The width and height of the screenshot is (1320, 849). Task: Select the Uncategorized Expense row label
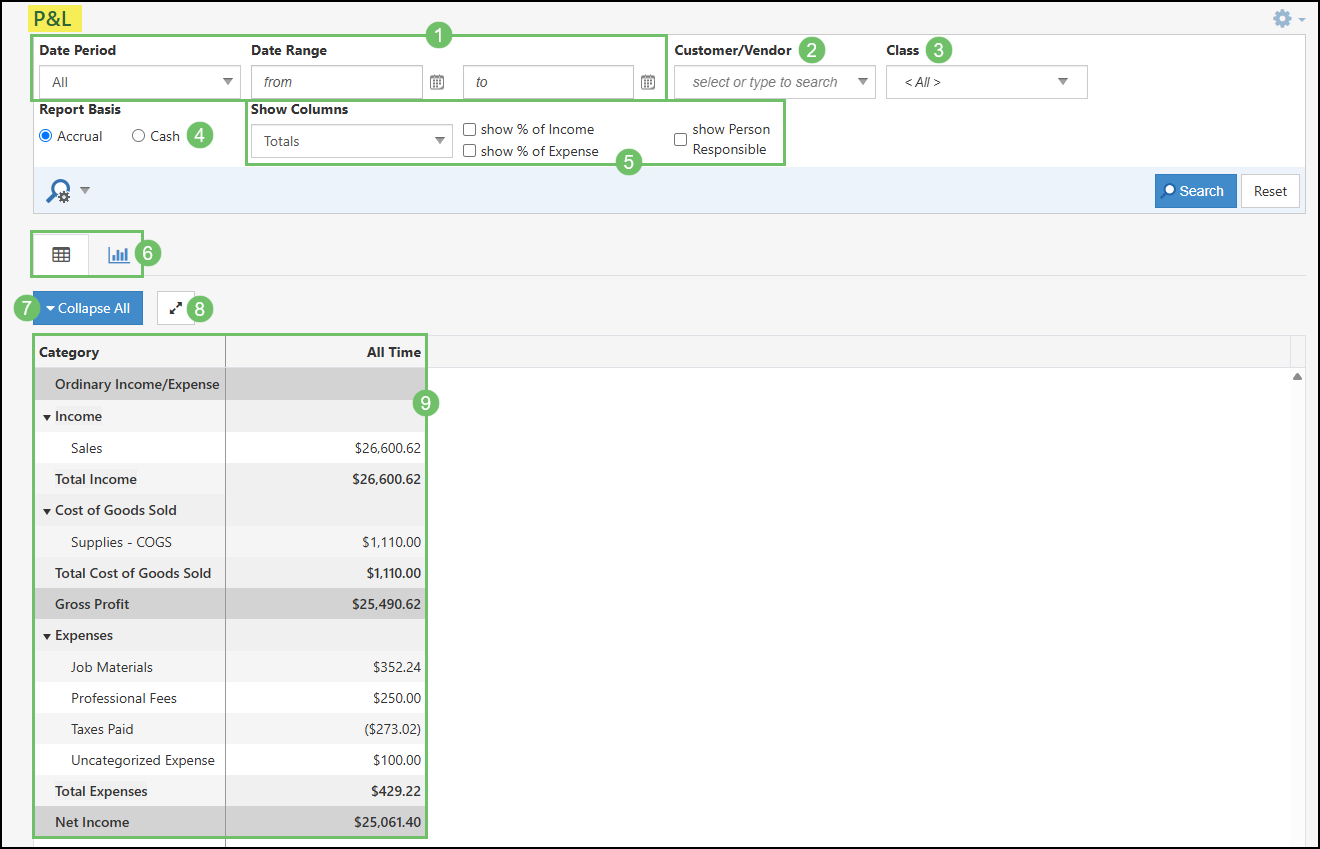coord(143,760)
